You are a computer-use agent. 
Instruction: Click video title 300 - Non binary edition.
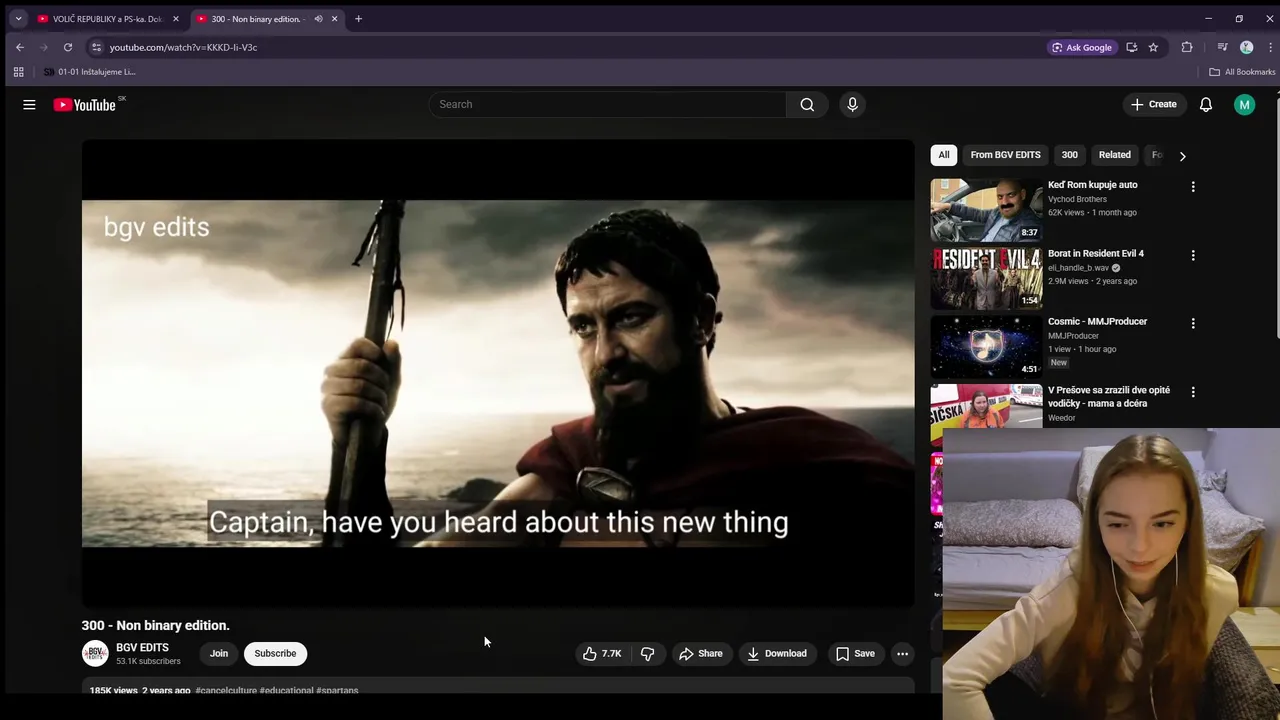[155, 625]
